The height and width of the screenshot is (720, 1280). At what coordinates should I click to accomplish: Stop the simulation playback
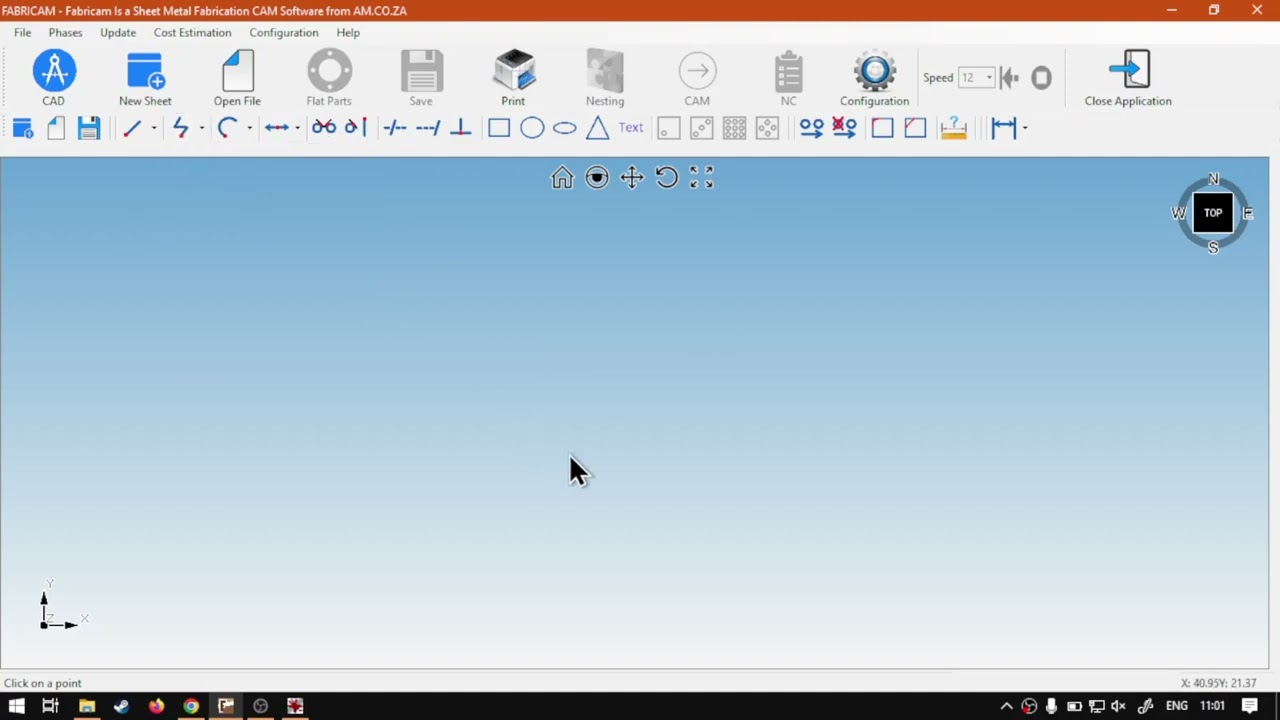pos(1042,78)
